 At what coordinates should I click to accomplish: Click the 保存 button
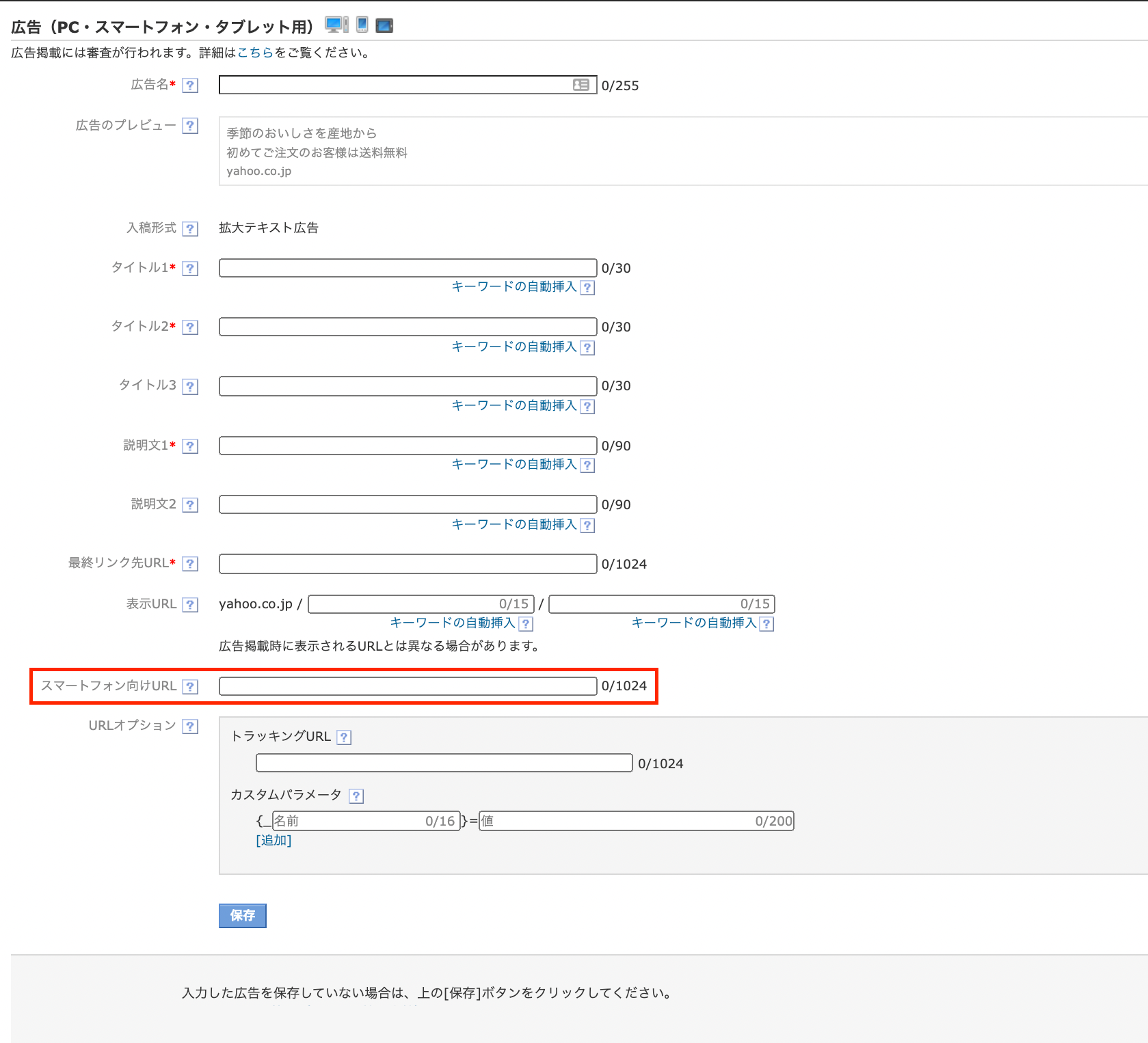(x=243, y=916)
